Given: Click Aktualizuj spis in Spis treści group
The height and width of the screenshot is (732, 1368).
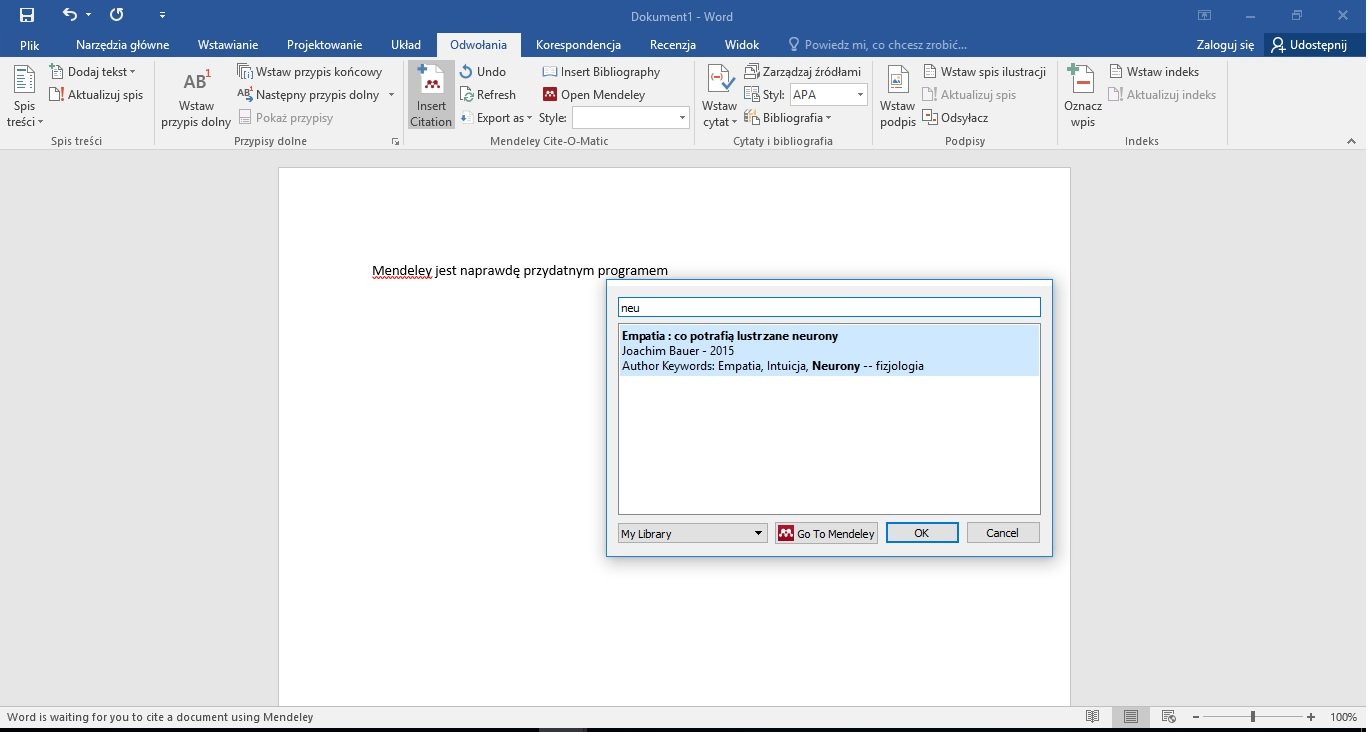Looking at the screenshot, I should pos(96,95).
